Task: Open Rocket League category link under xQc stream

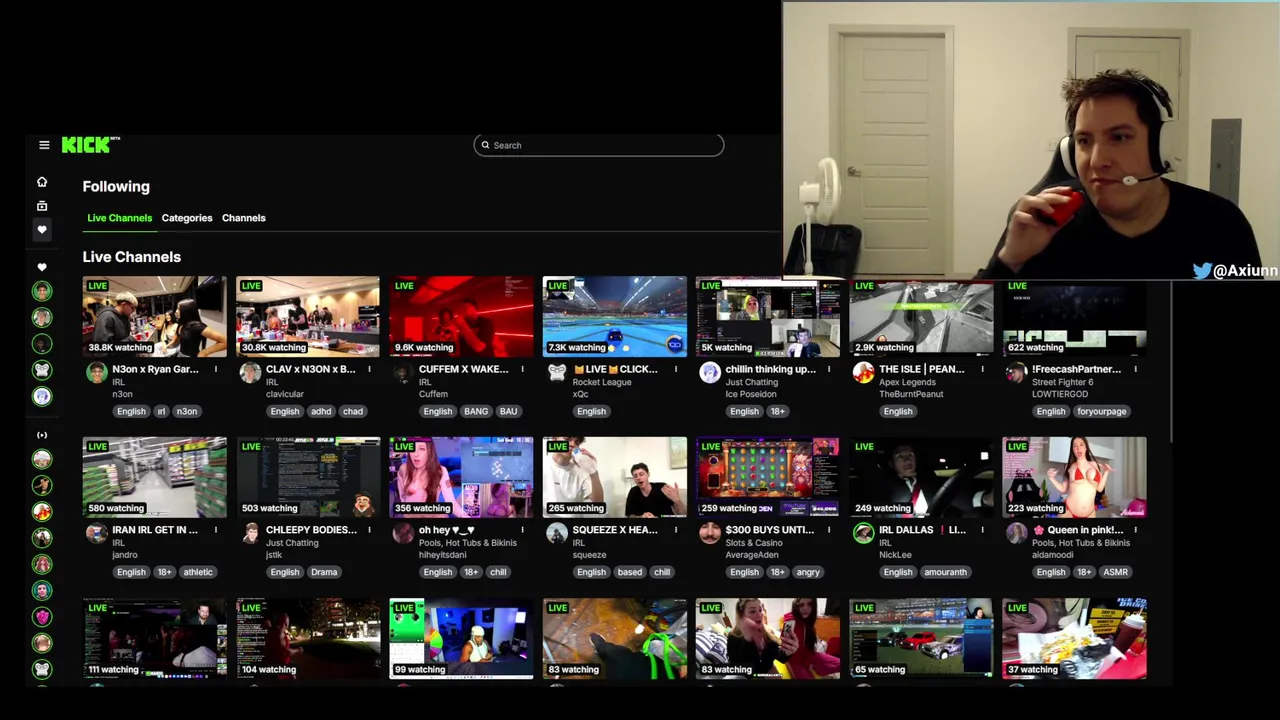Action: (x=602, y=382)
